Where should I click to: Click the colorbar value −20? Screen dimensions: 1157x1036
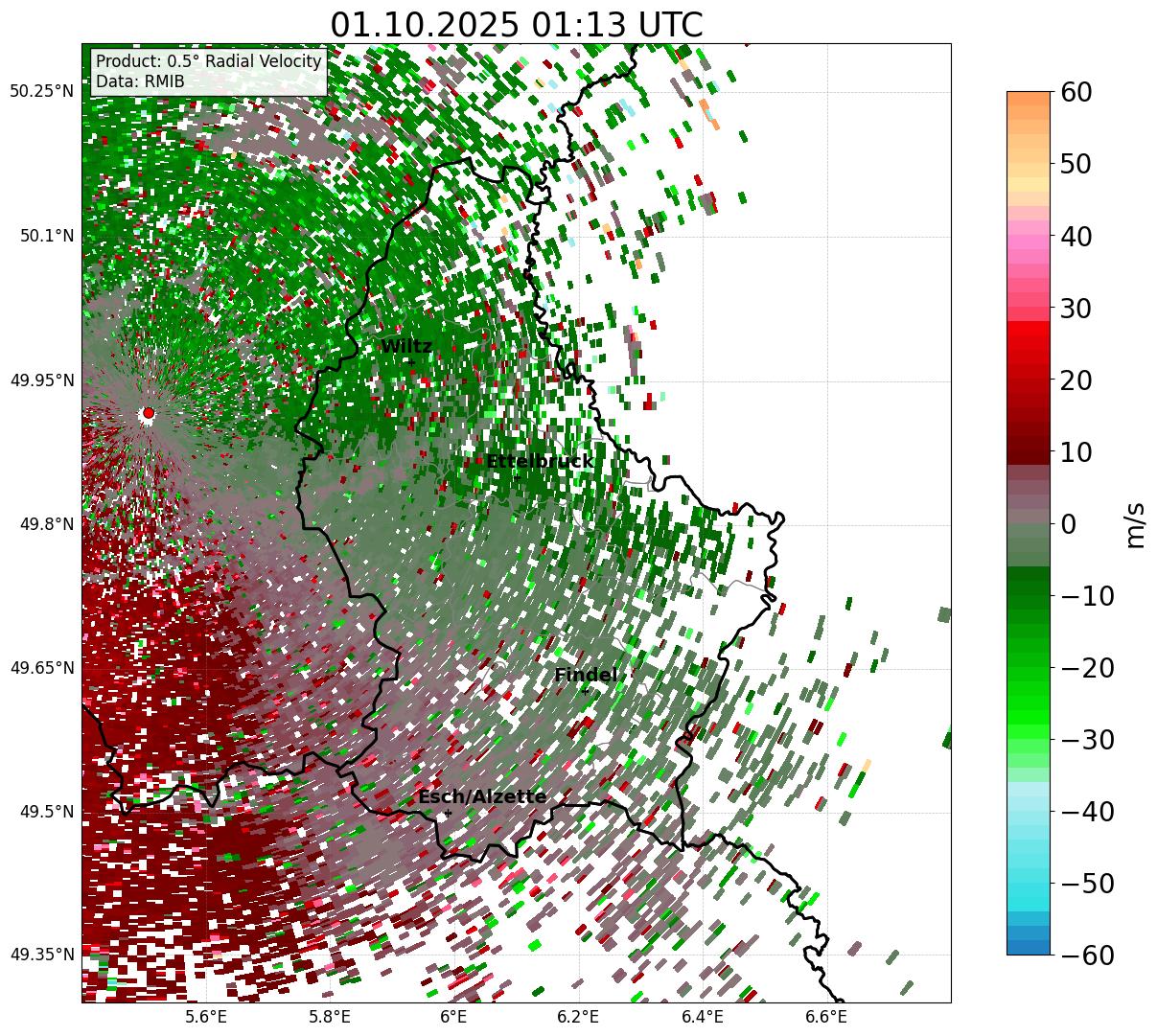pyautogui.click(x=1087, y=668)
